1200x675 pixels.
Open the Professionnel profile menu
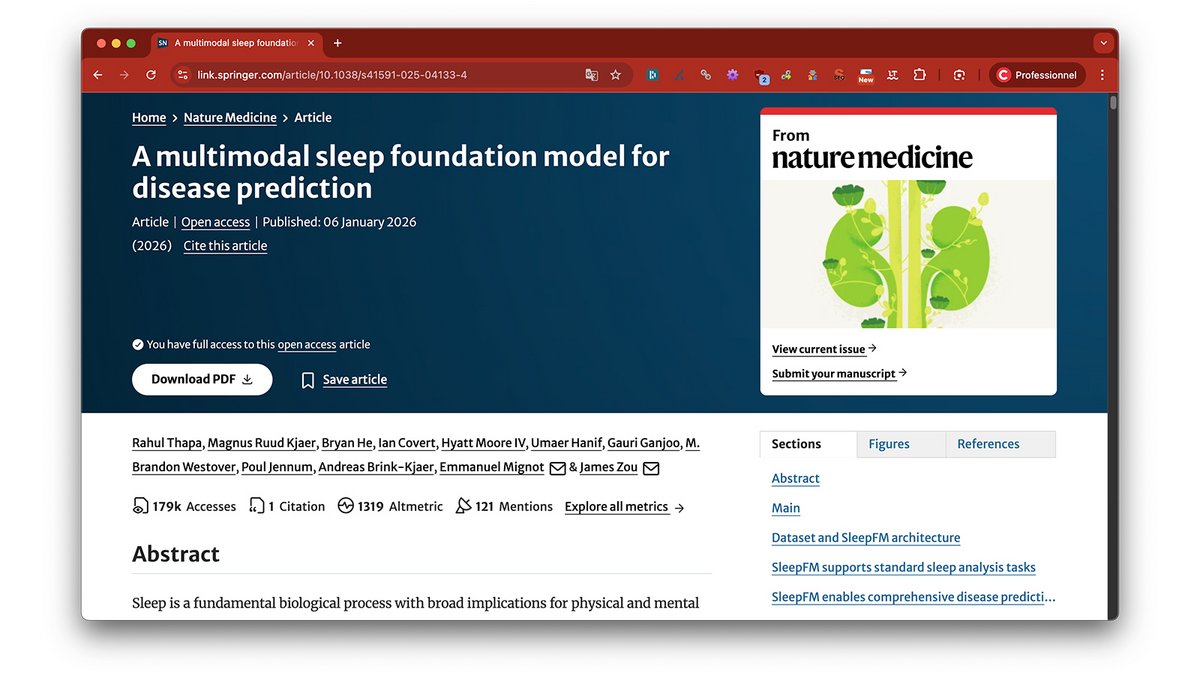pyautogui.click(x=1037, y=75)
